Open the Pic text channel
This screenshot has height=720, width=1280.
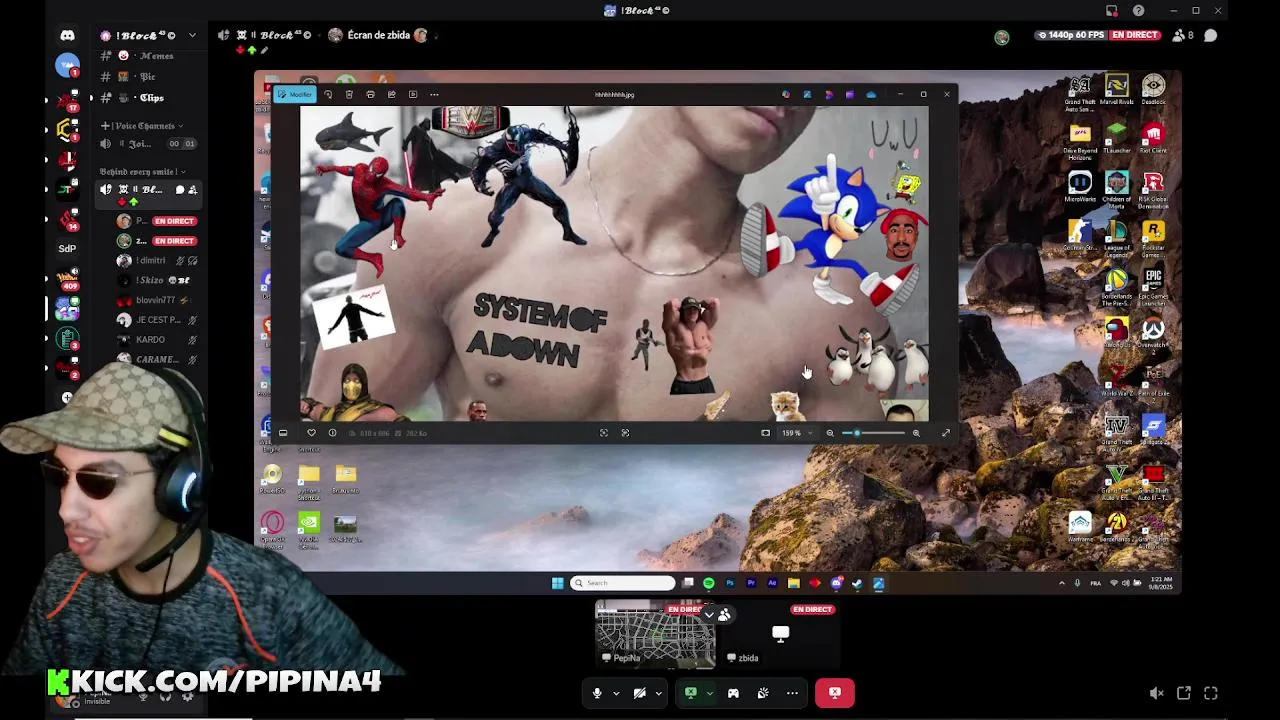click(145, 77)
